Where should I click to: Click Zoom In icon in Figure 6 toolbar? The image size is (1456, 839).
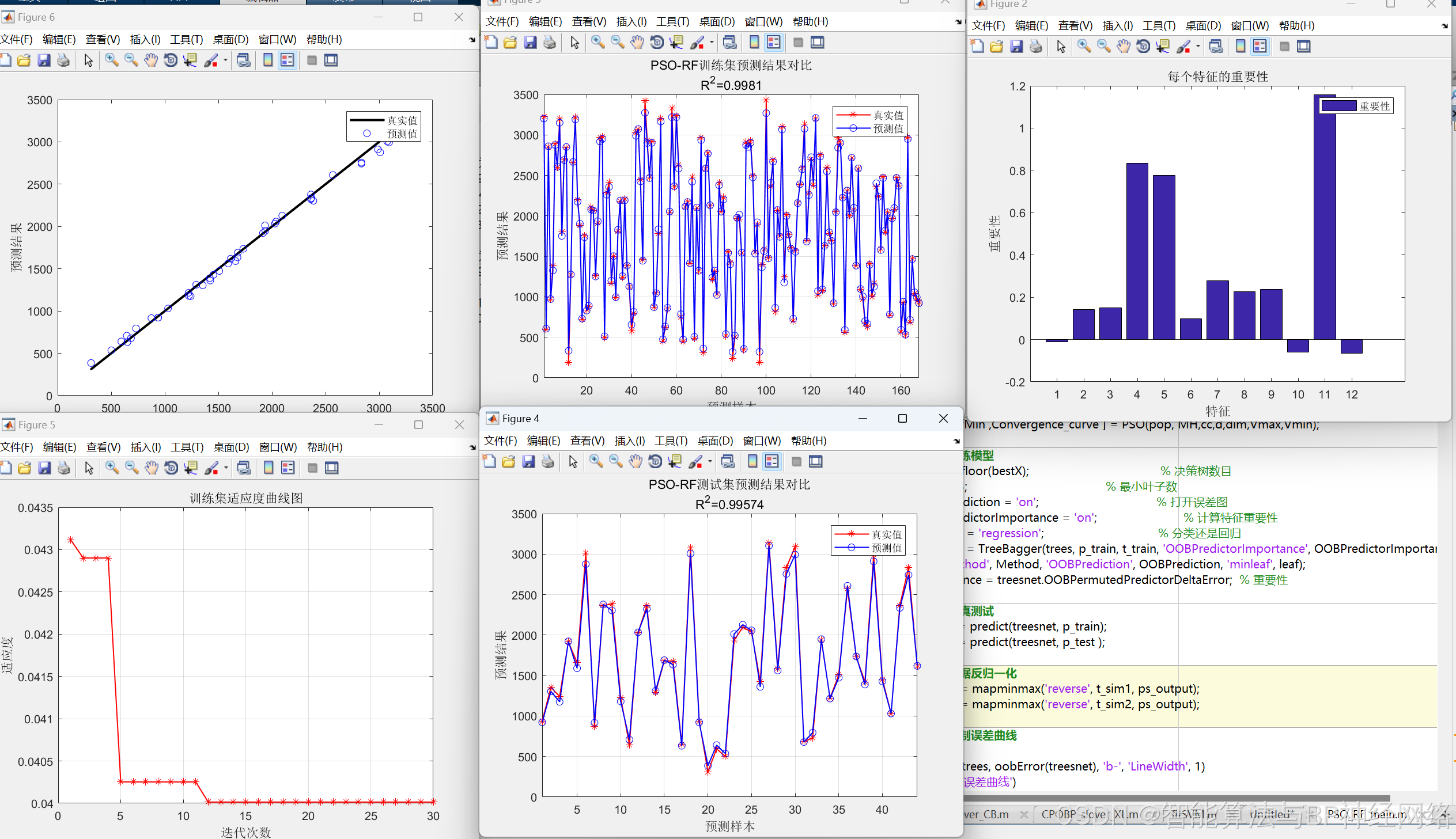point(111,60)
